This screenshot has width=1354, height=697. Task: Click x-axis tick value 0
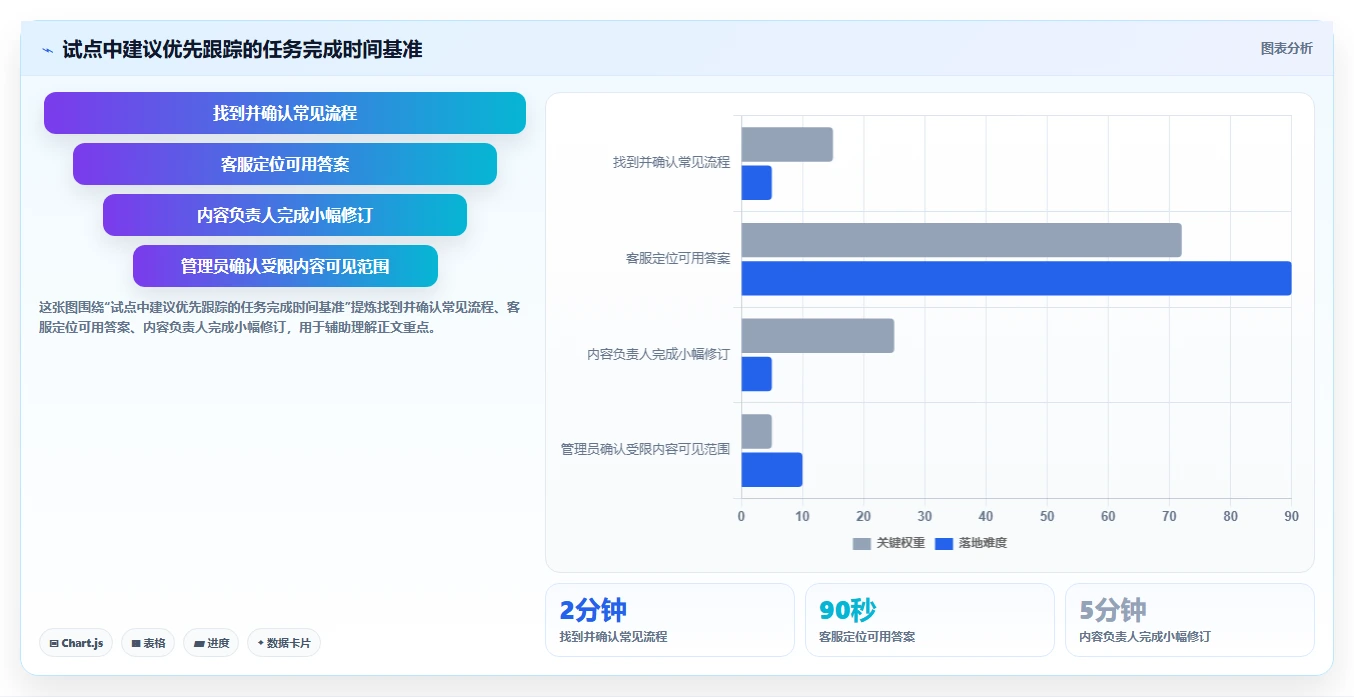click(x=741, y=516)
